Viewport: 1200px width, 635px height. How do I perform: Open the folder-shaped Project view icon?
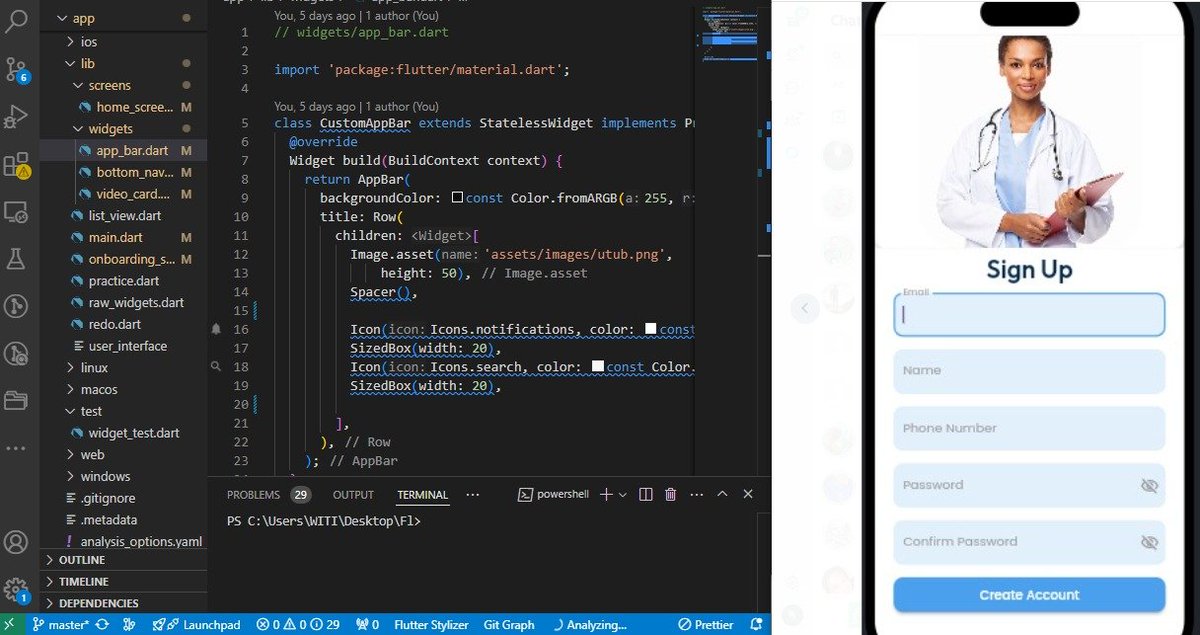click(16, 401)
